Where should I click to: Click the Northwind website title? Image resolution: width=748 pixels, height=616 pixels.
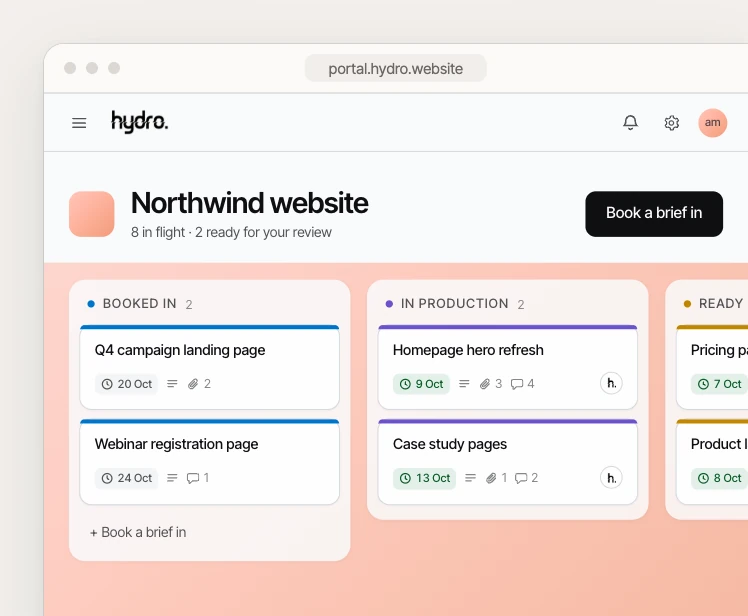(x=249, y=203)
